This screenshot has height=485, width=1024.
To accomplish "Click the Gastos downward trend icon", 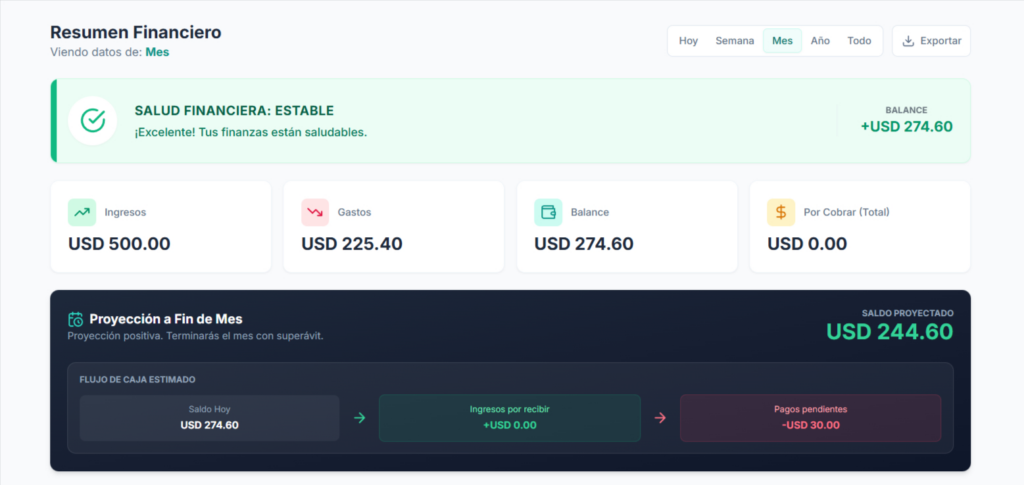I will (315, 212).
